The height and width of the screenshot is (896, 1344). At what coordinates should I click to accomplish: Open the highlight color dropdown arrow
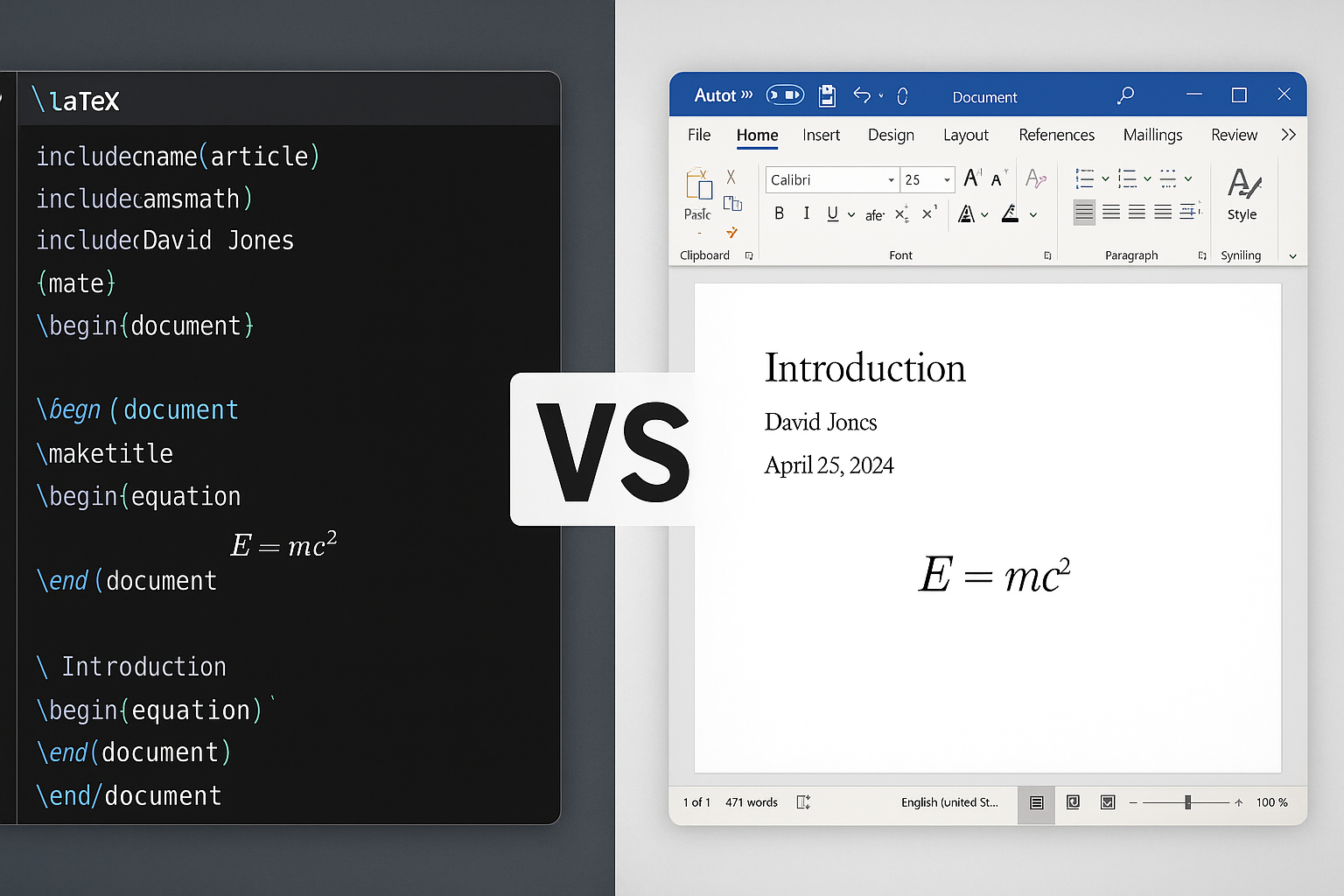(x=1033, y=214)
